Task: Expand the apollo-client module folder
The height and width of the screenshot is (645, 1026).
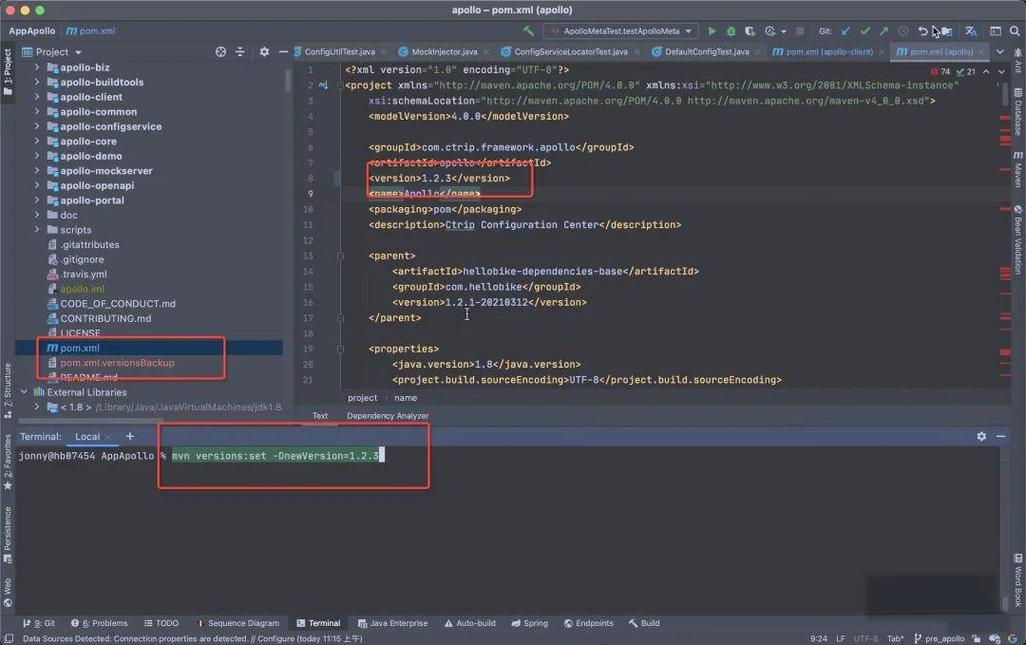Action: 37,97
